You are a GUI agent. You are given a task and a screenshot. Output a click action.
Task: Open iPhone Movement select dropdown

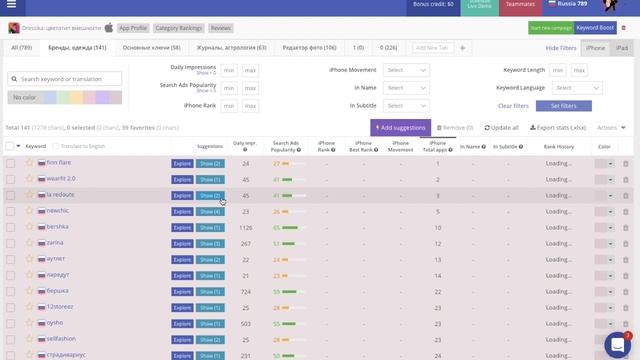tap(406, 70)
